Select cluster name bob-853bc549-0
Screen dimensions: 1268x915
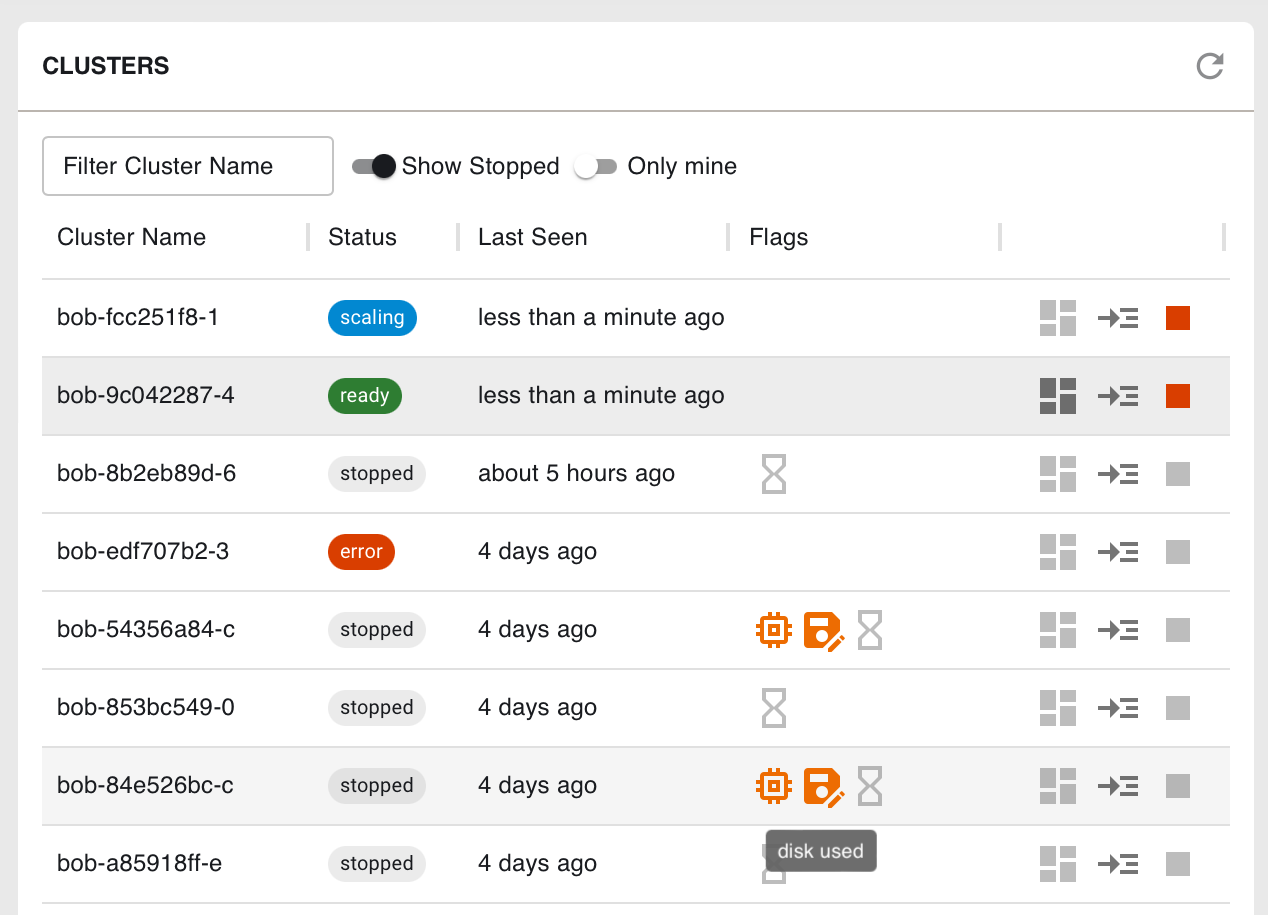[145, 708]
